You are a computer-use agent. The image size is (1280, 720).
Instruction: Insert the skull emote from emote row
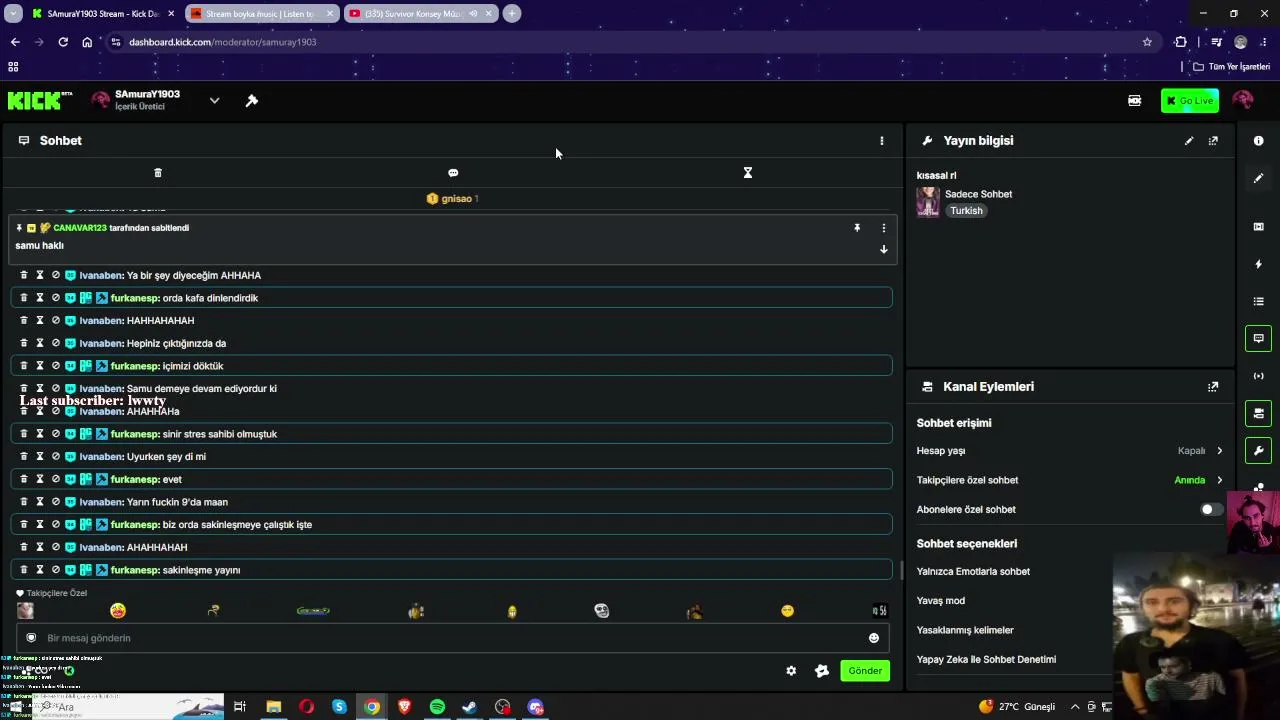[601, 611]
